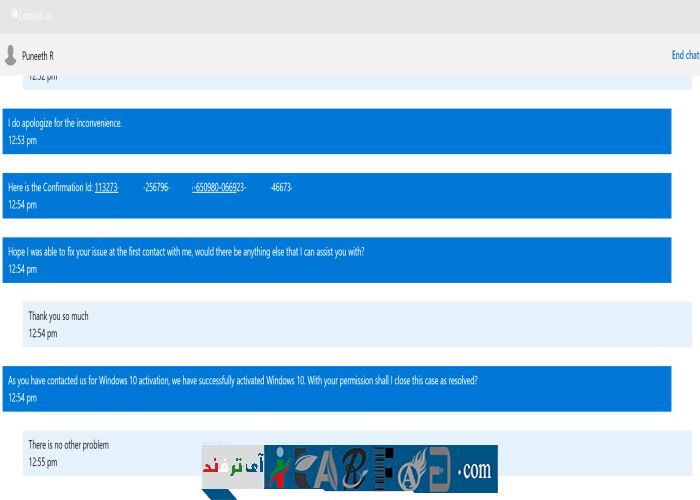The width and height of the screenshot is (700, 500).
Task: Click the "There is no other problem" reply
Action: [68, 444]
